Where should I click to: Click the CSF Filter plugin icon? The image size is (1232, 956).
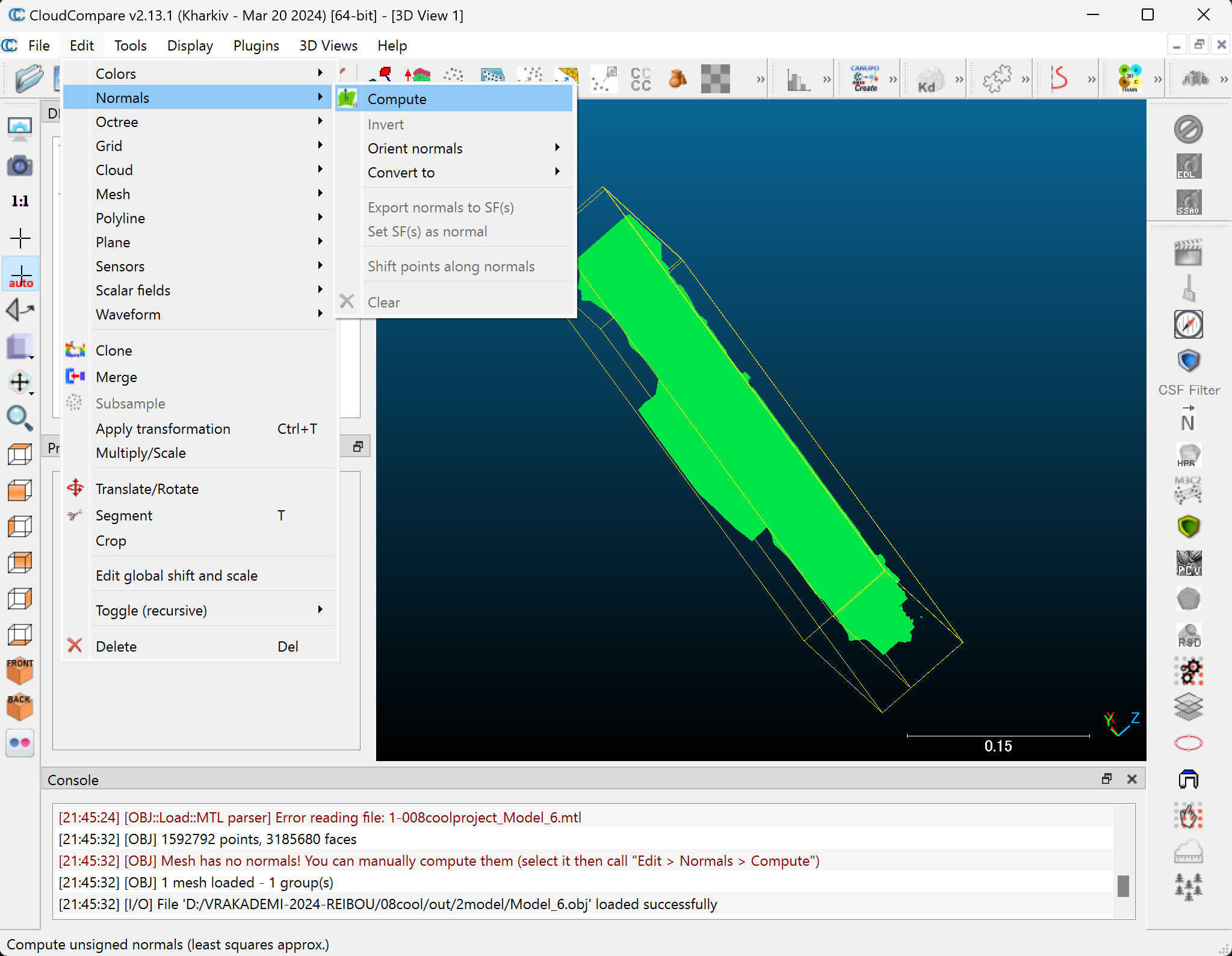click(x=1189, y=361)
